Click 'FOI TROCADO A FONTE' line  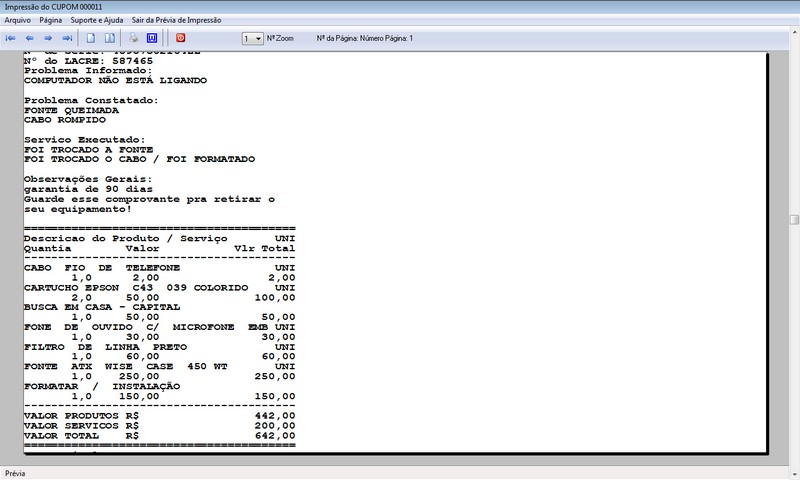click(x=88, y=149)
